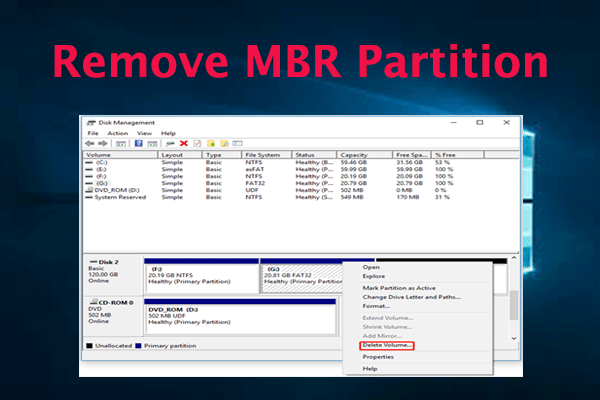Click the red X delete toolbar icon

183,144
